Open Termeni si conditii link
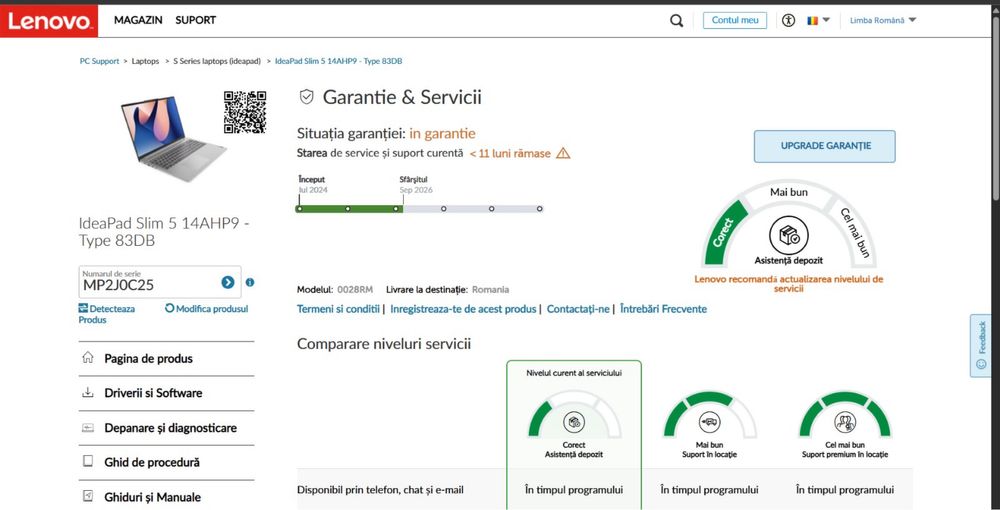Screen dimensions: 1000x510 [338, 309]
